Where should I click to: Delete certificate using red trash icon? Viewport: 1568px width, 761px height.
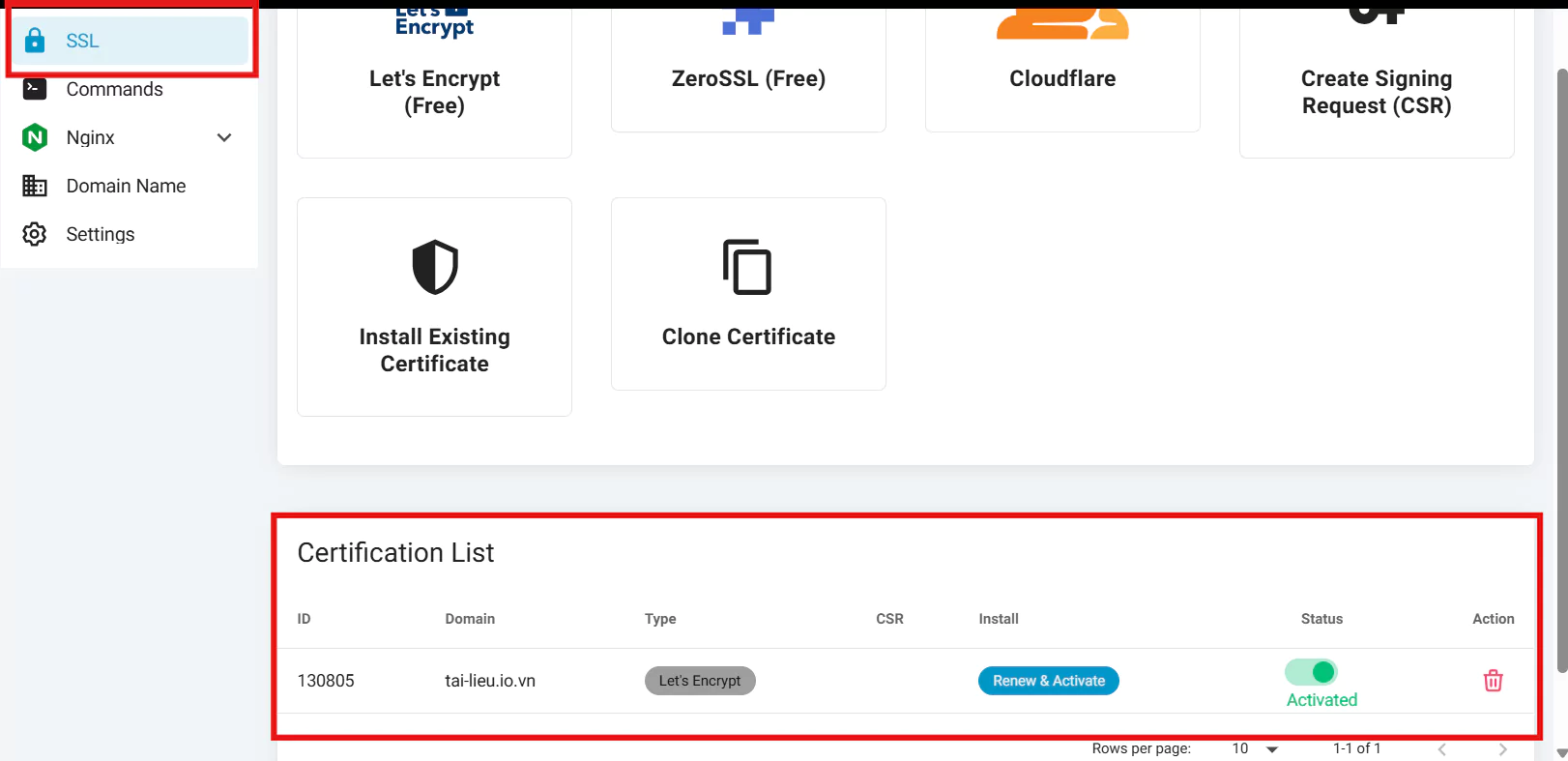(x=1493, y=681)
